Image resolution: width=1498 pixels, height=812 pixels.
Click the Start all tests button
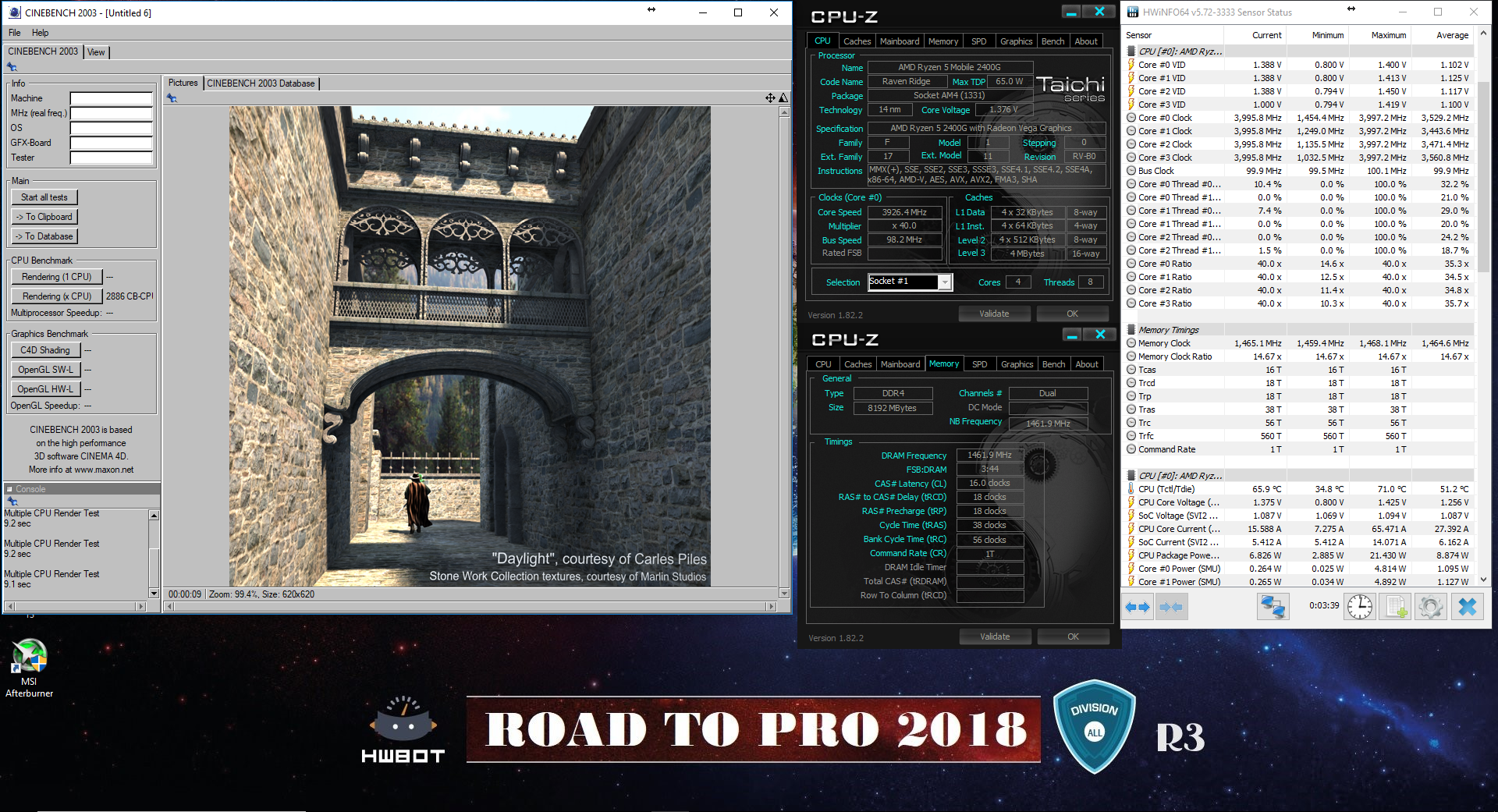pos(44,197)
